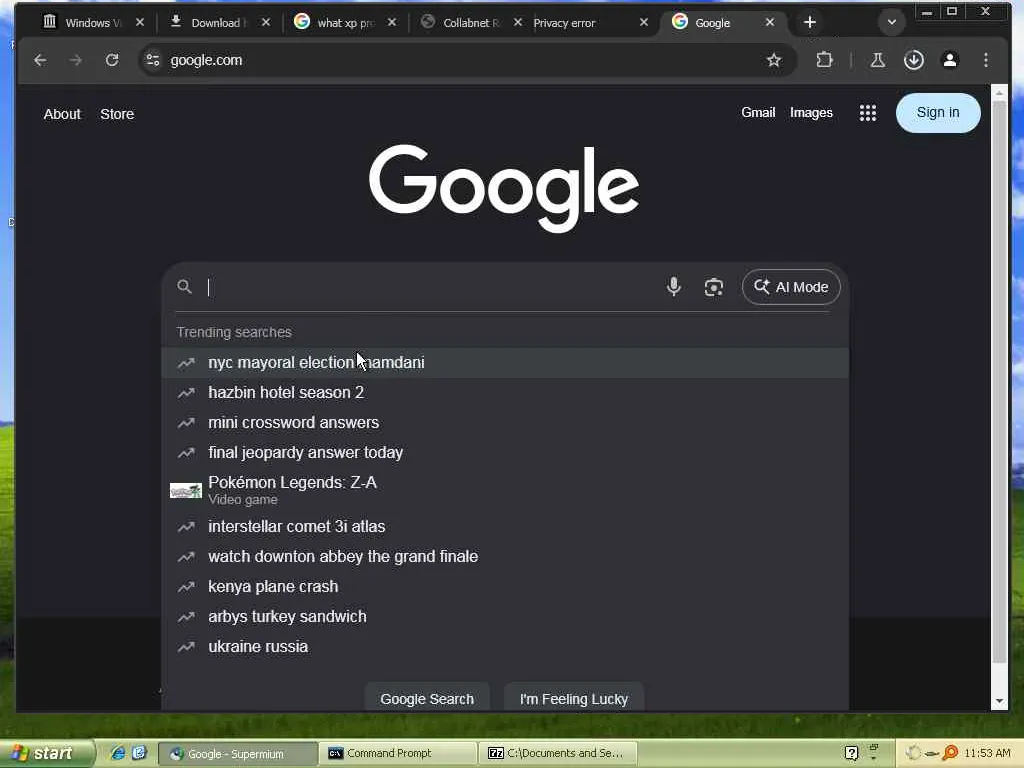Open the Images link

(x=811, y=113)
